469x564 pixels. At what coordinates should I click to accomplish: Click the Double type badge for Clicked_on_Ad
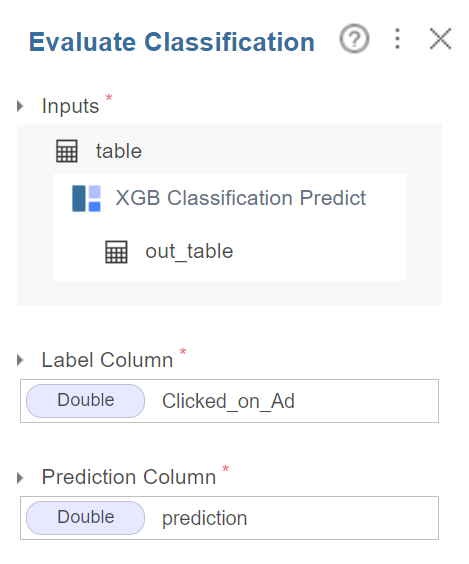(x=86, y=401)
